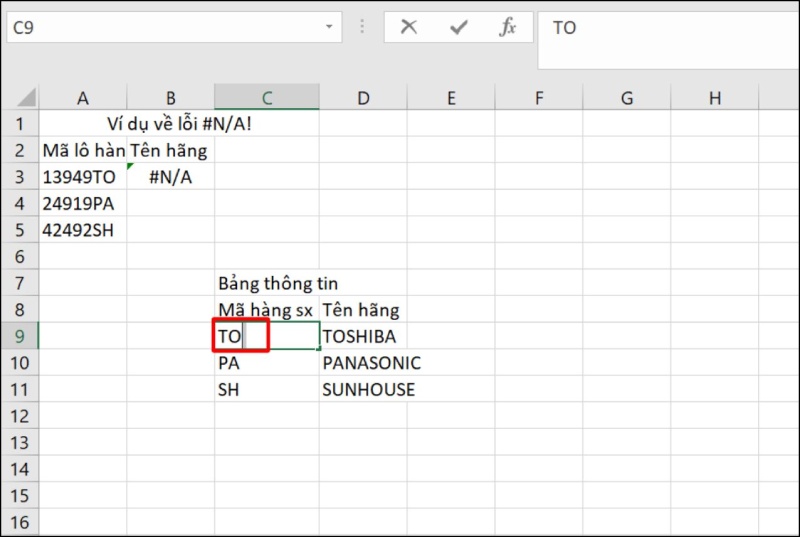Select the column A header
Screen dimensions: 800x537
83,97
